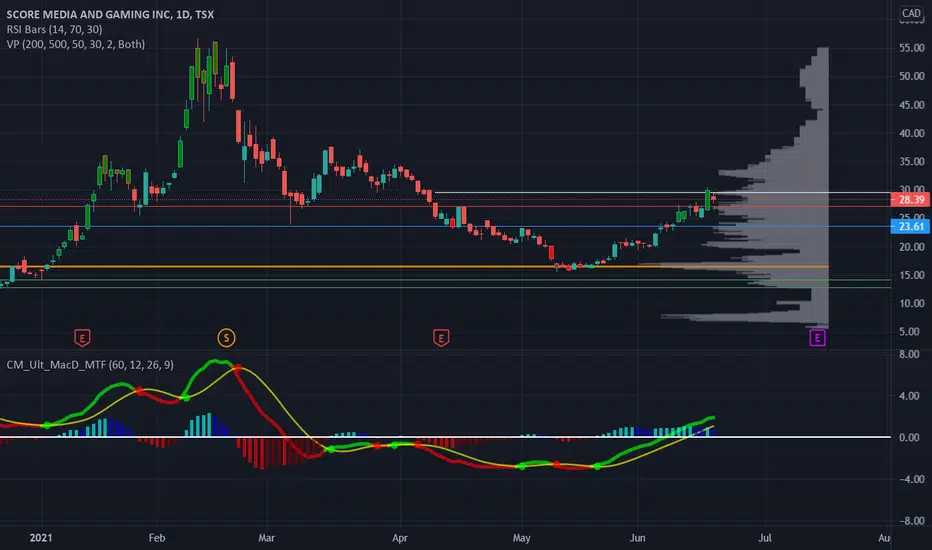Click the CAD currency button

pos(911,13)
